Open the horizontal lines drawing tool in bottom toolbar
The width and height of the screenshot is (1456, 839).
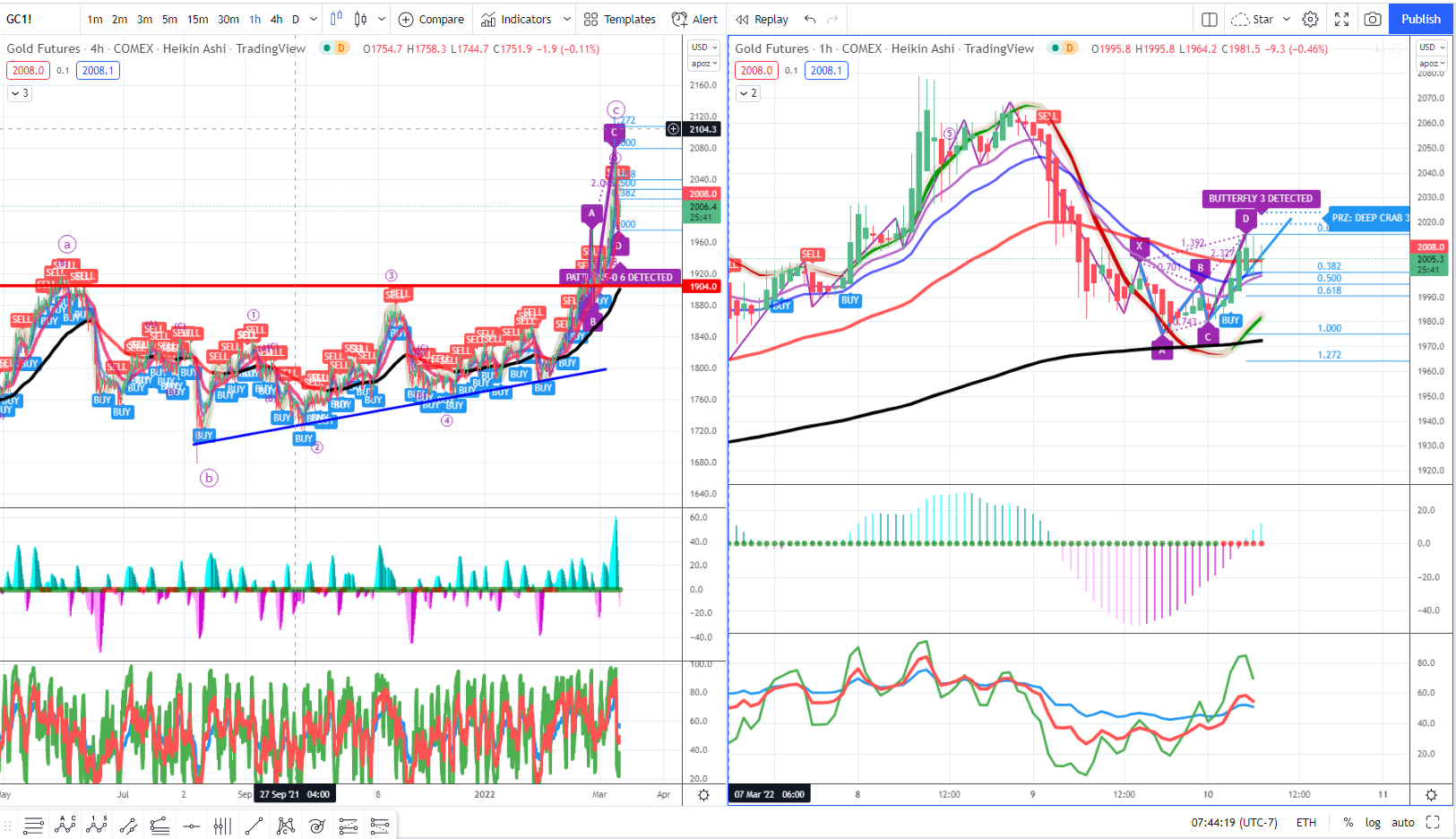[33, 826]
